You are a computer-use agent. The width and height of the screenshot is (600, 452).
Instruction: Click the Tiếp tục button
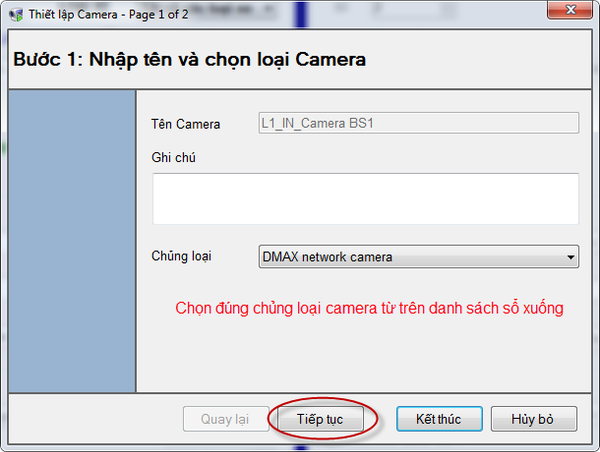pyautogui.click(x=320, y=419)
